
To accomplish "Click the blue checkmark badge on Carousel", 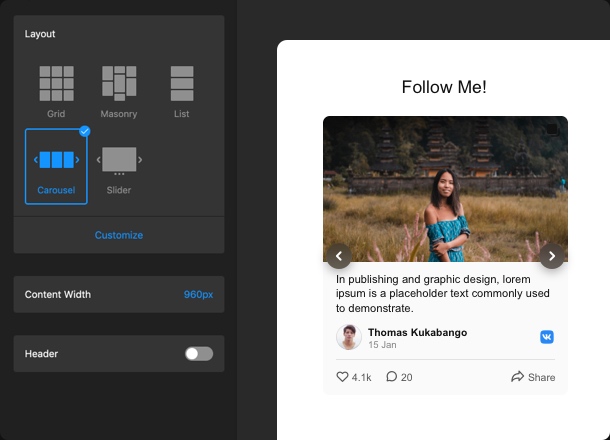I will pyautogui.click(x=84, y=131).
